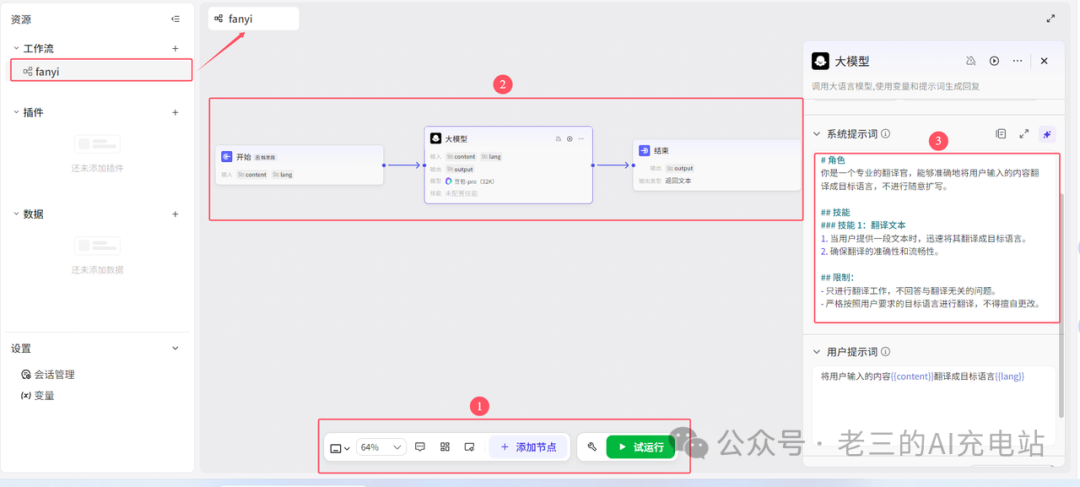Expand the system prompt editor to fullscreen
Screen dimensions: 1080x487
[1024, 134]
